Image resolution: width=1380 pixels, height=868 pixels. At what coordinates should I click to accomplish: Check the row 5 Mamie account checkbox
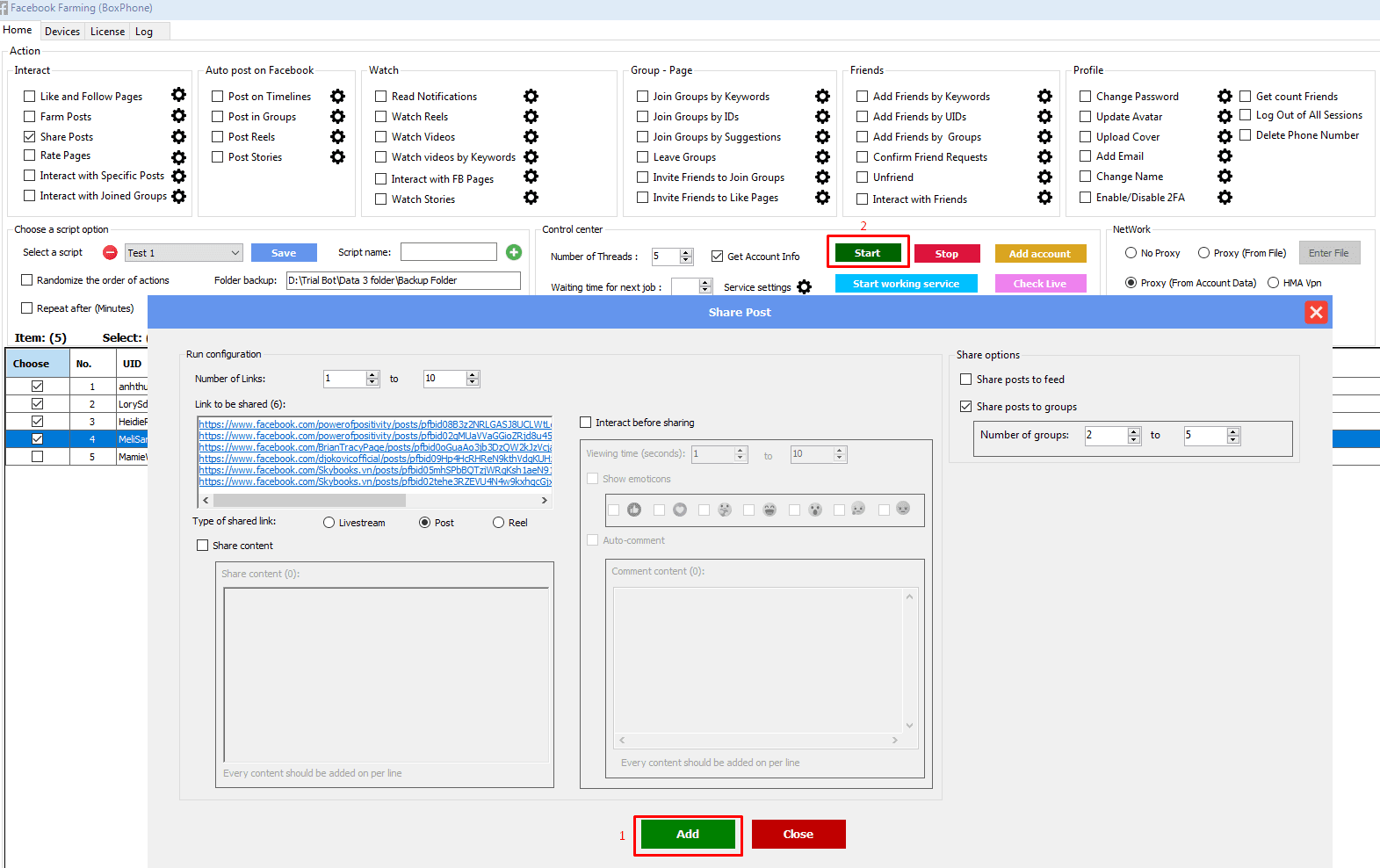click(x=37, y=456)
